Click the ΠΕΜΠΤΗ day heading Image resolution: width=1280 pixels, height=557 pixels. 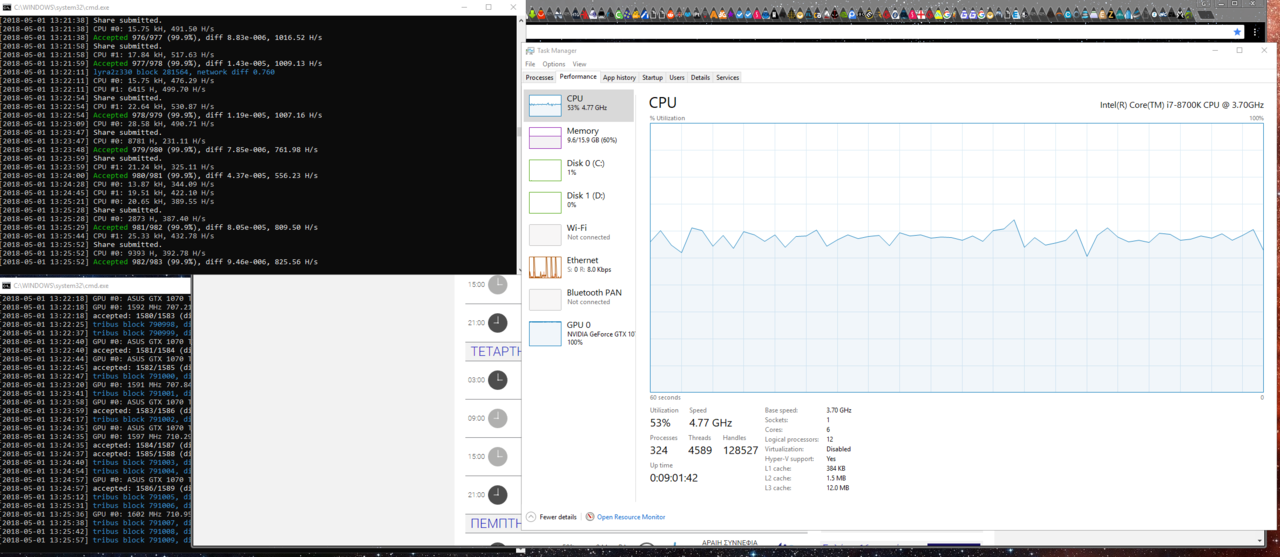coord(496,522)
